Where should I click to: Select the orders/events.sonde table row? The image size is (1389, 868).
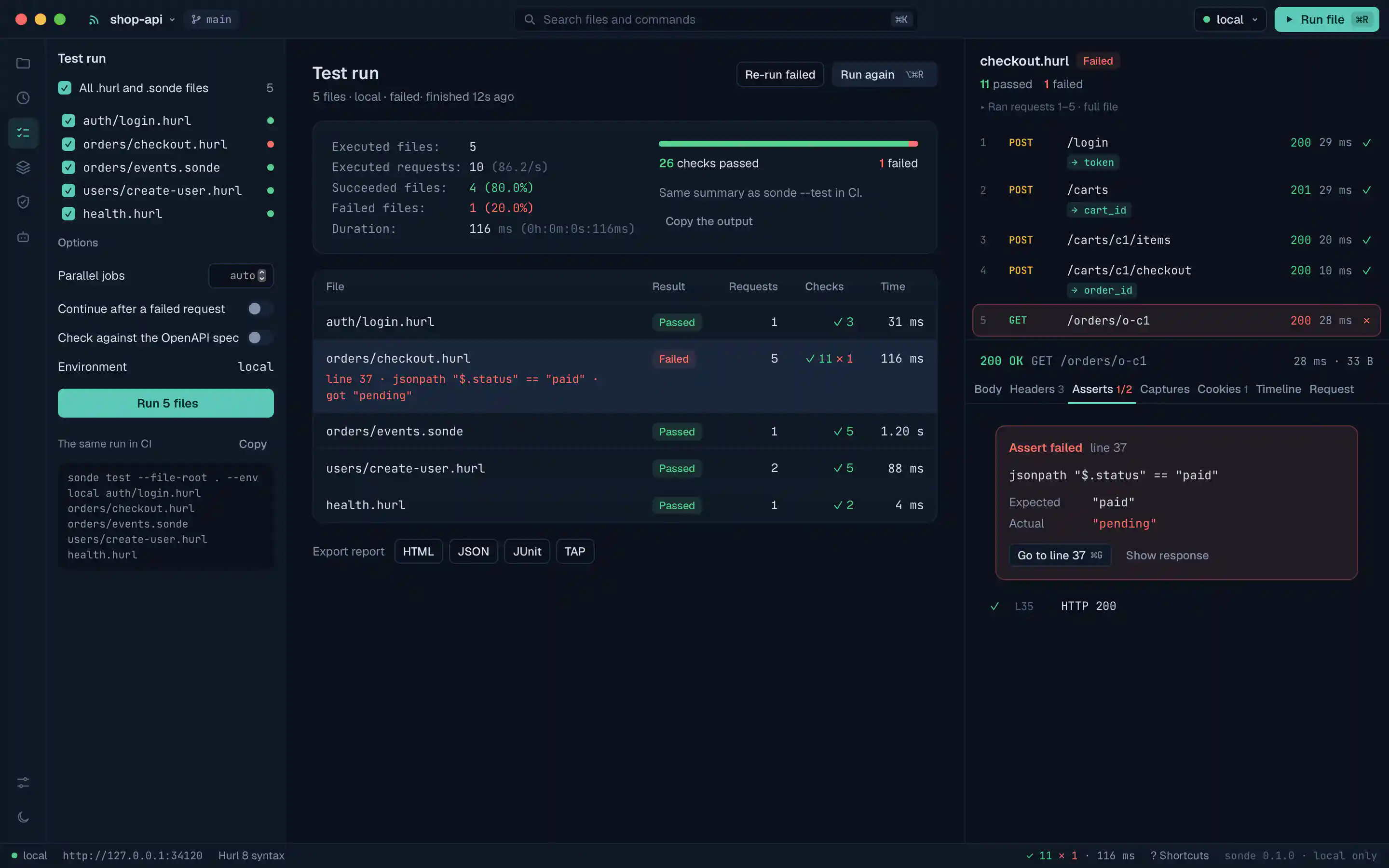[x=625, y=431]
